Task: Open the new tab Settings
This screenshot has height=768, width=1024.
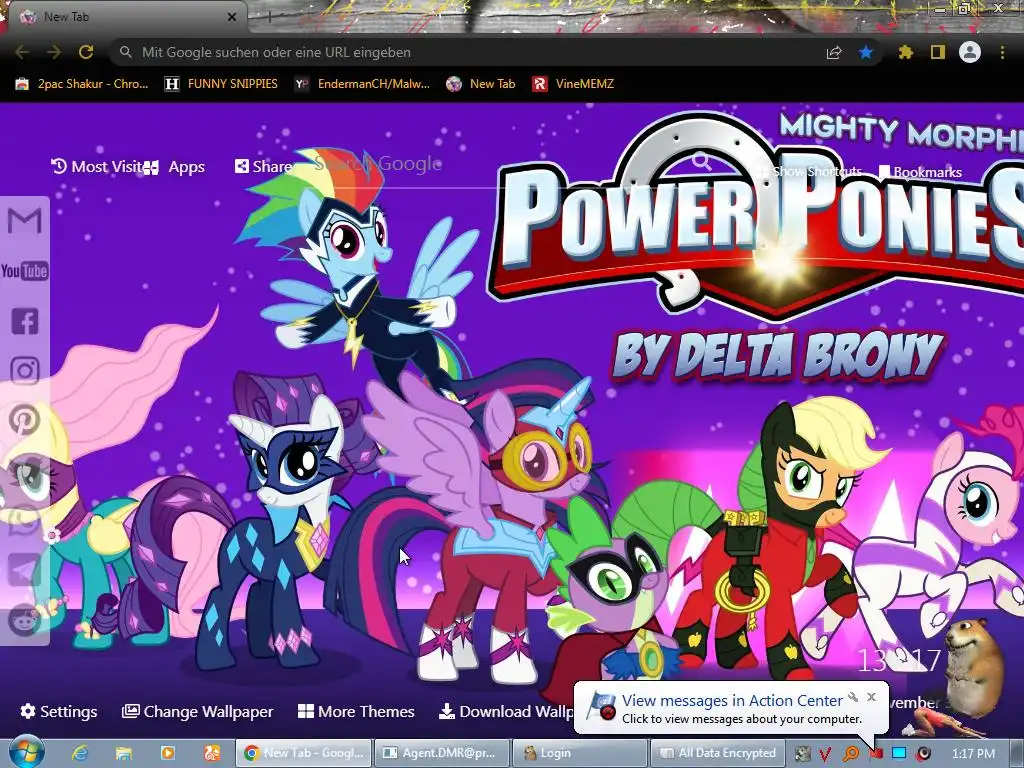Action: pyautogui.click(x=59, y=711)
